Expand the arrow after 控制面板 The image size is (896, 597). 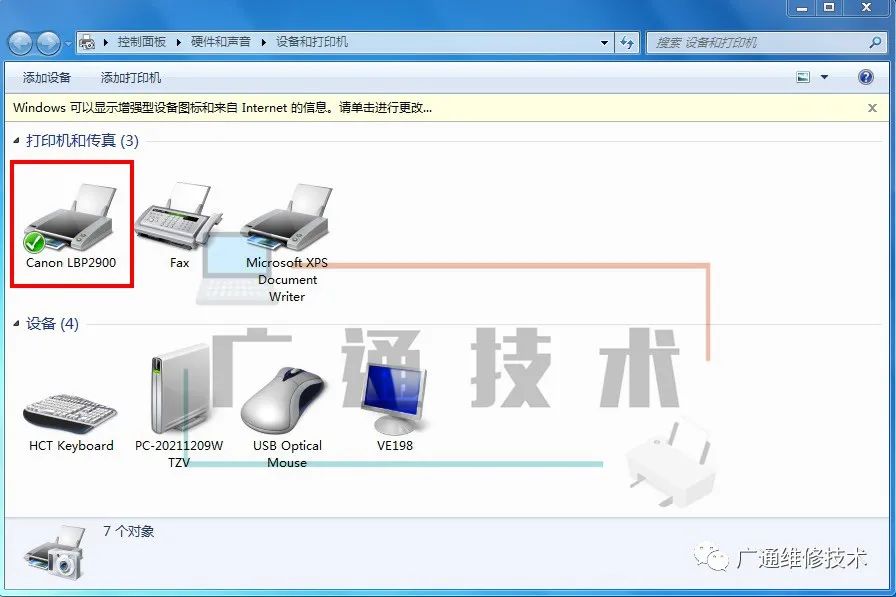[x=179, y=42]
